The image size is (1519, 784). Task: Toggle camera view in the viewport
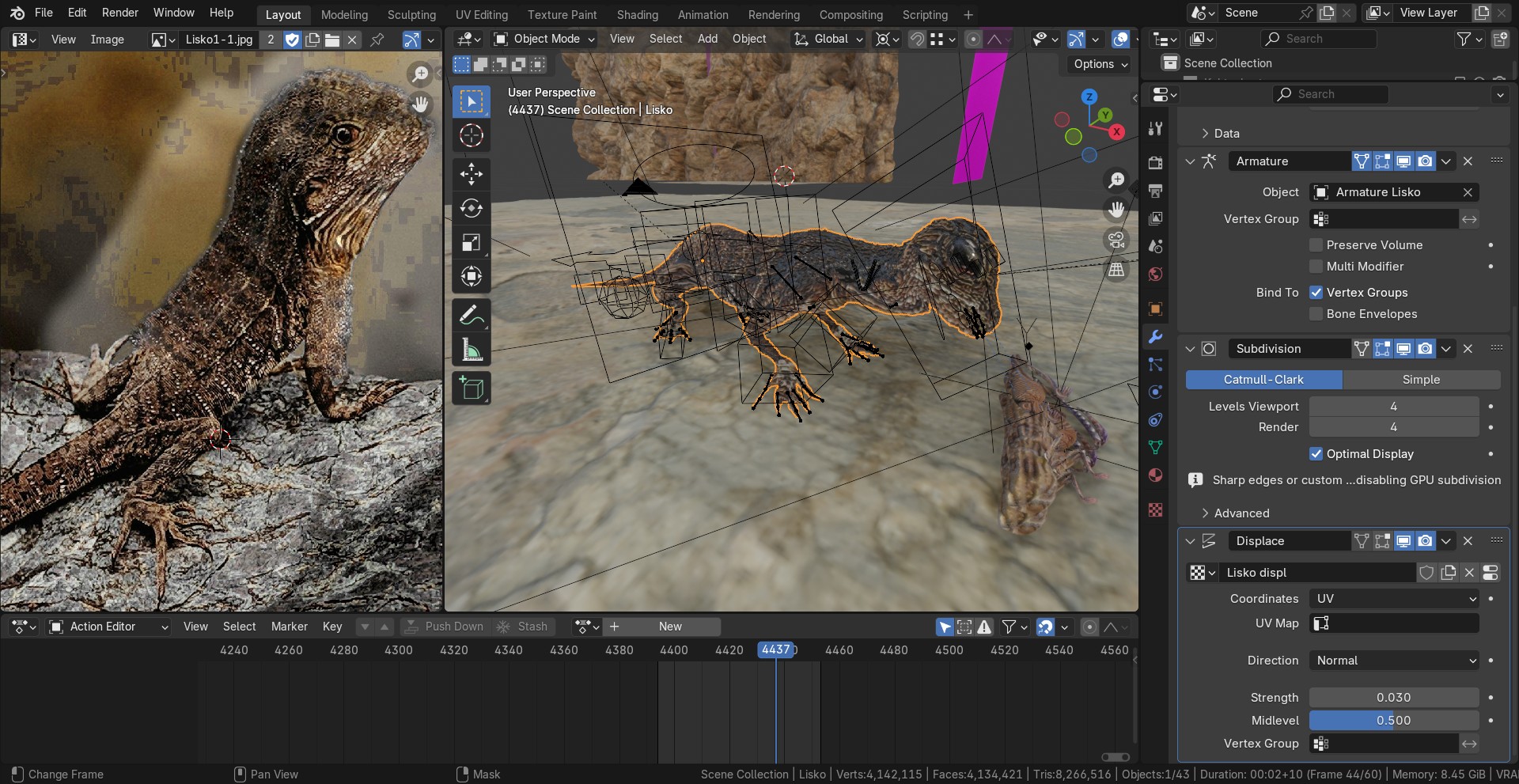point(1116,240)
